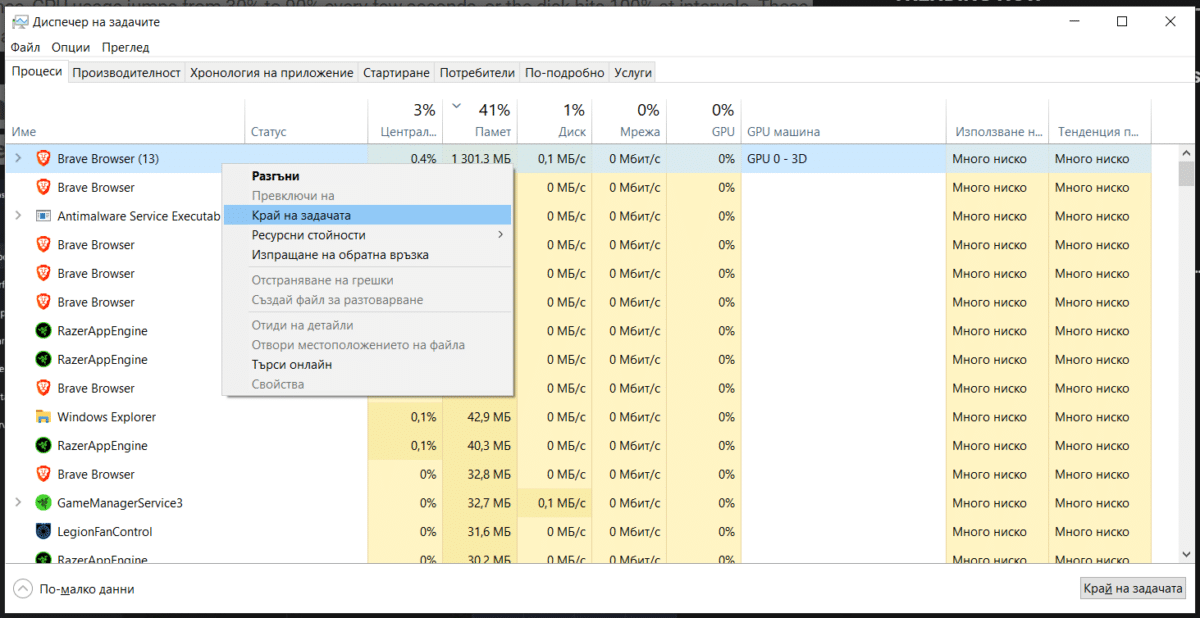Click the vertical scrollbar thumb of the list

pyautogui.click(x=1186, y=175)
